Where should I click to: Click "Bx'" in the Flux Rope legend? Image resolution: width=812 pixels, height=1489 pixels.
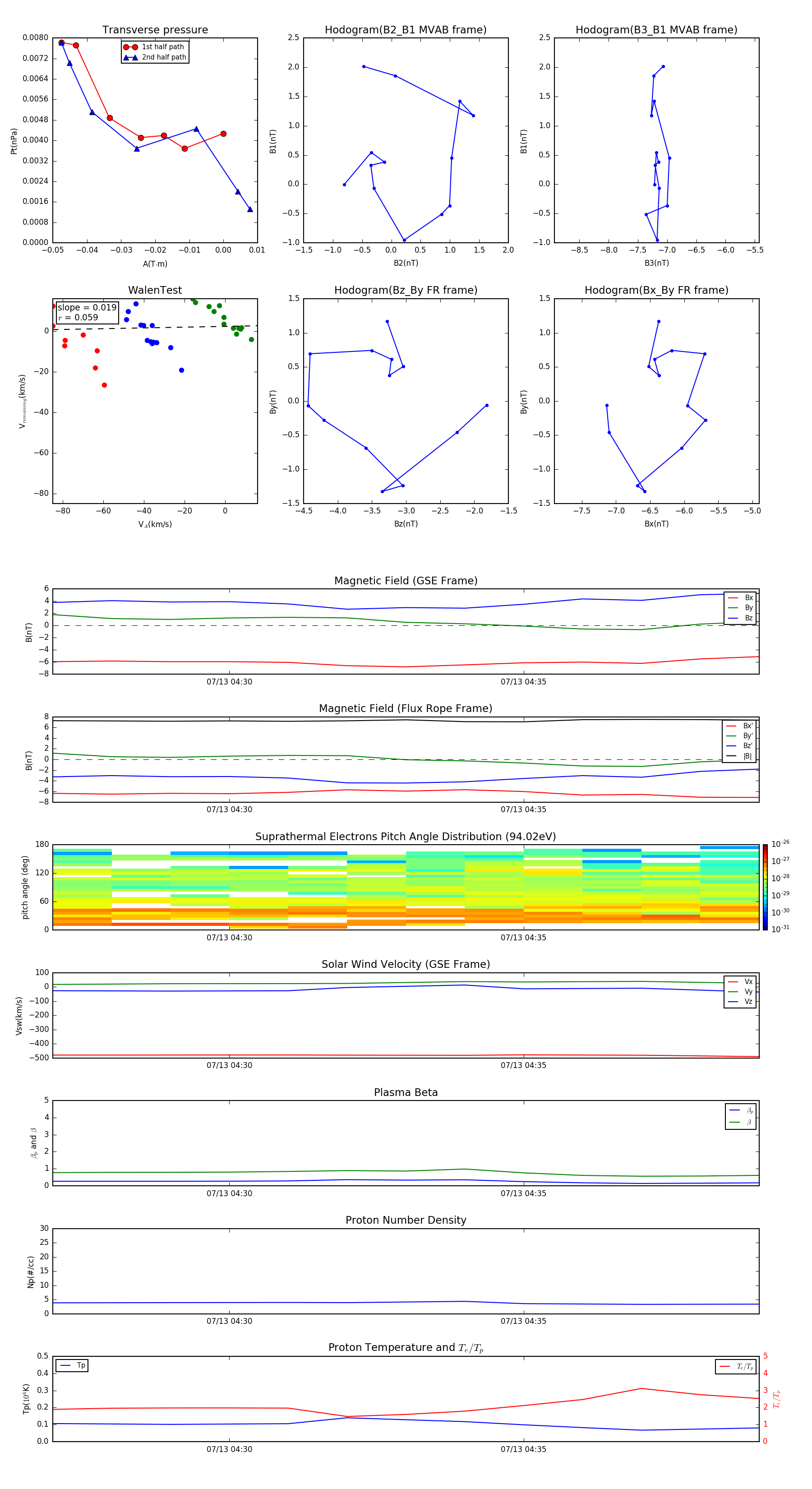[x=748, y=726]
